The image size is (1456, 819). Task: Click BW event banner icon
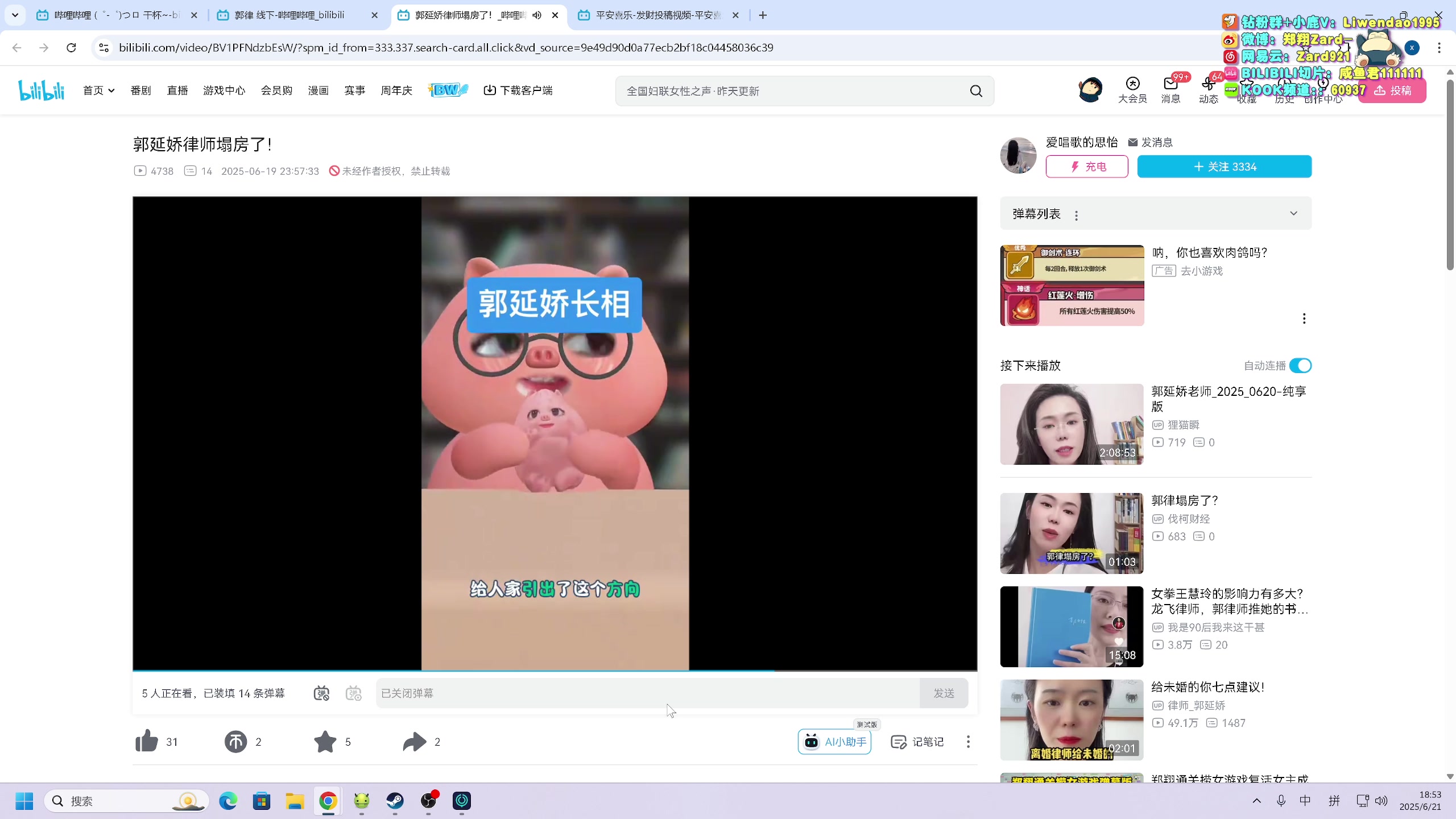pos(448,90)
